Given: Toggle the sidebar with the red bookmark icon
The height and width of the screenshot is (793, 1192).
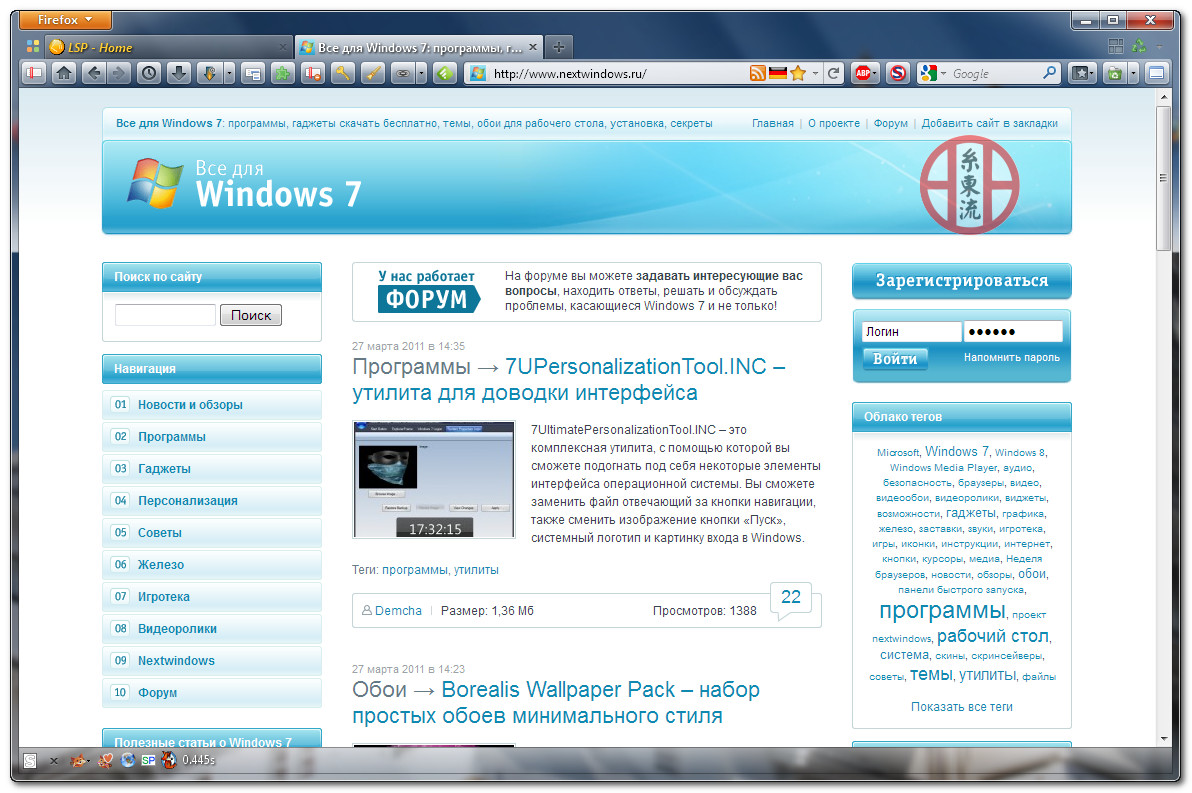Looking at the screenshot, I should pyautogui.click(x=34, y=73).
